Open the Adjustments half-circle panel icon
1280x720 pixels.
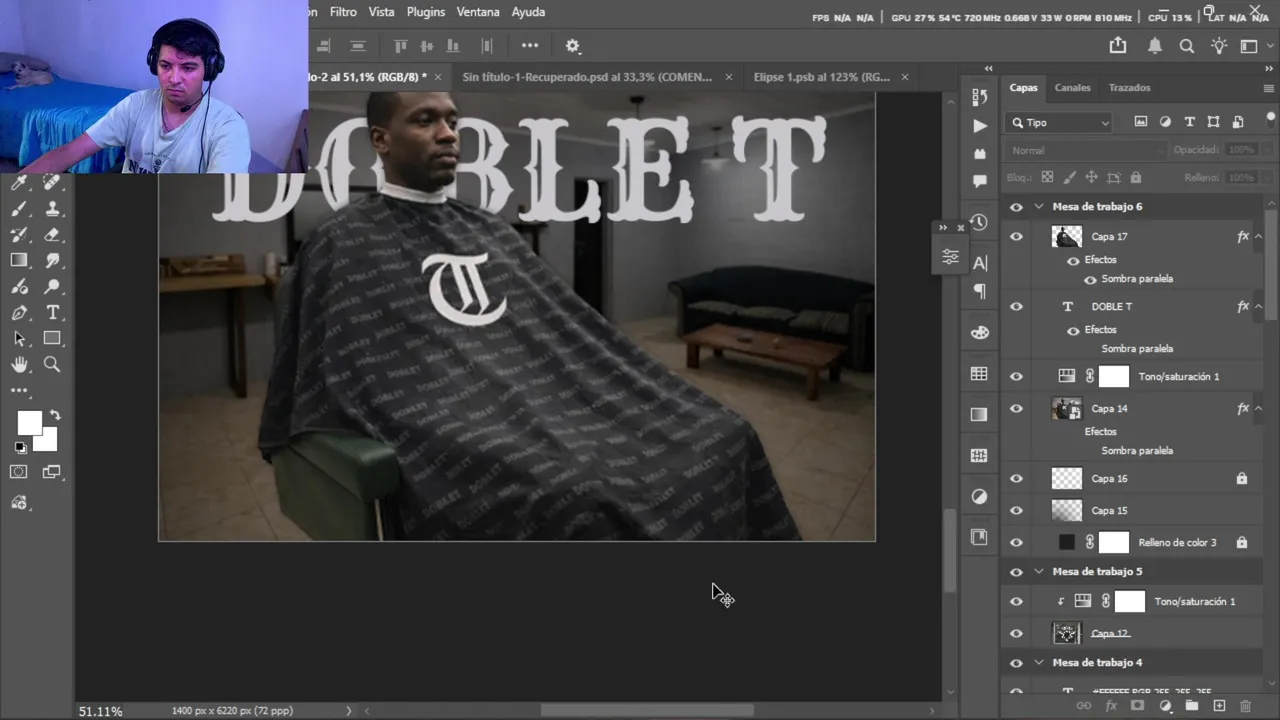979,497
